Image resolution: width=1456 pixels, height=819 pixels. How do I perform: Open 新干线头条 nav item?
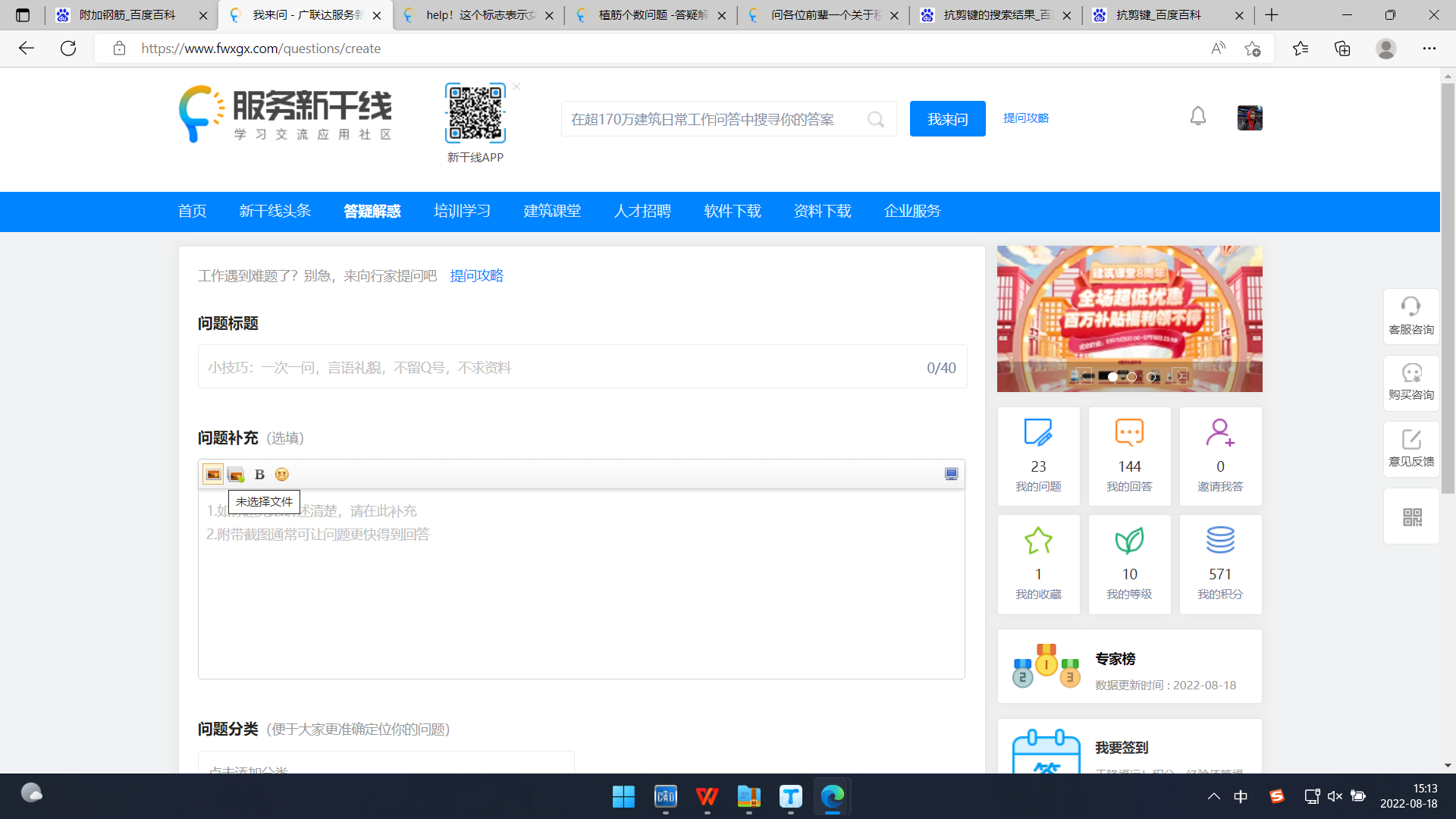(x=275, y=212)
